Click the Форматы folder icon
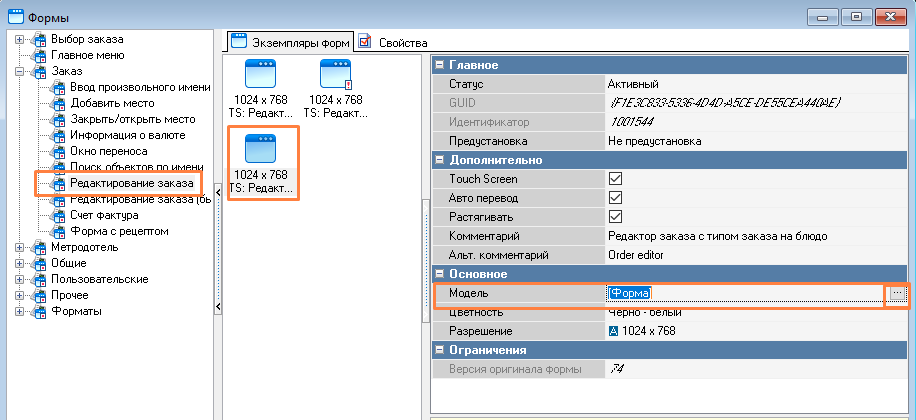This screenshot has width=916, height=420. coord(39,311)
